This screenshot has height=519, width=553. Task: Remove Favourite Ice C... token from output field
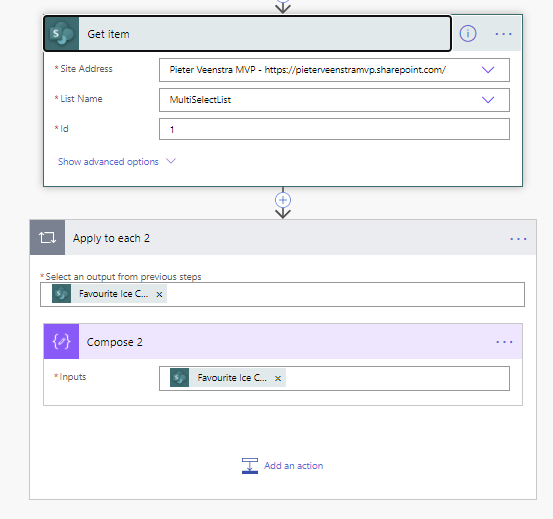click(x=159, y=294)
